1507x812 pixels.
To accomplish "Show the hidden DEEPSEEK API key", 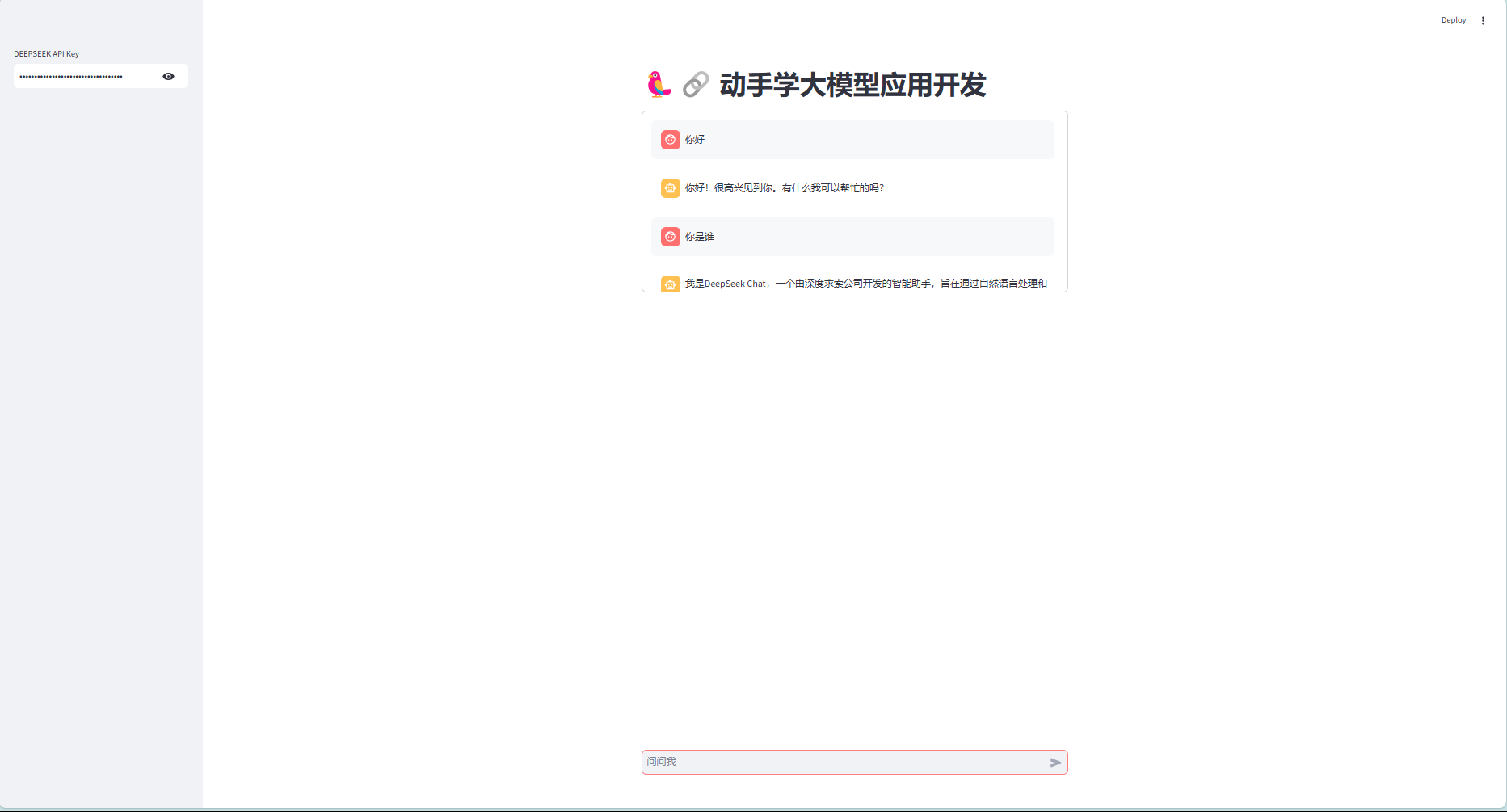I will 168,76.
